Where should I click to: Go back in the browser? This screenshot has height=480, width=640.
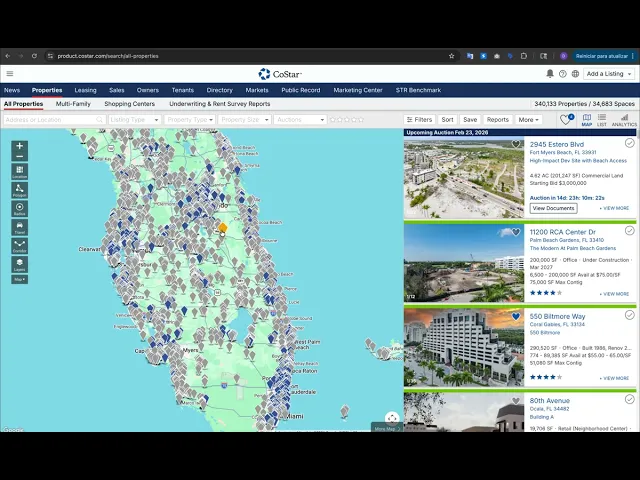(x=8, y=56)
